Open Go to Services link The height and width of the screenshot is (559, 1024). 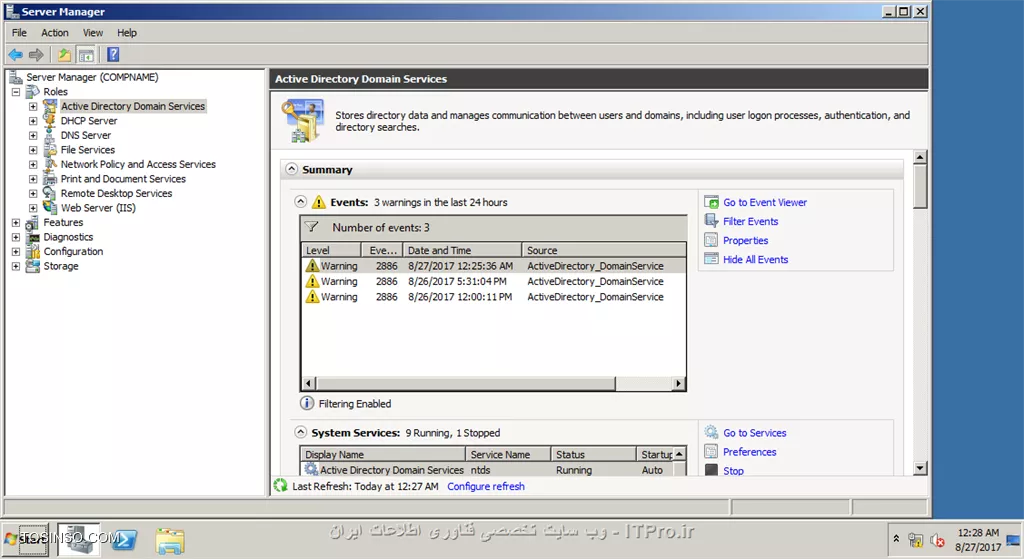tap(754, 433)
